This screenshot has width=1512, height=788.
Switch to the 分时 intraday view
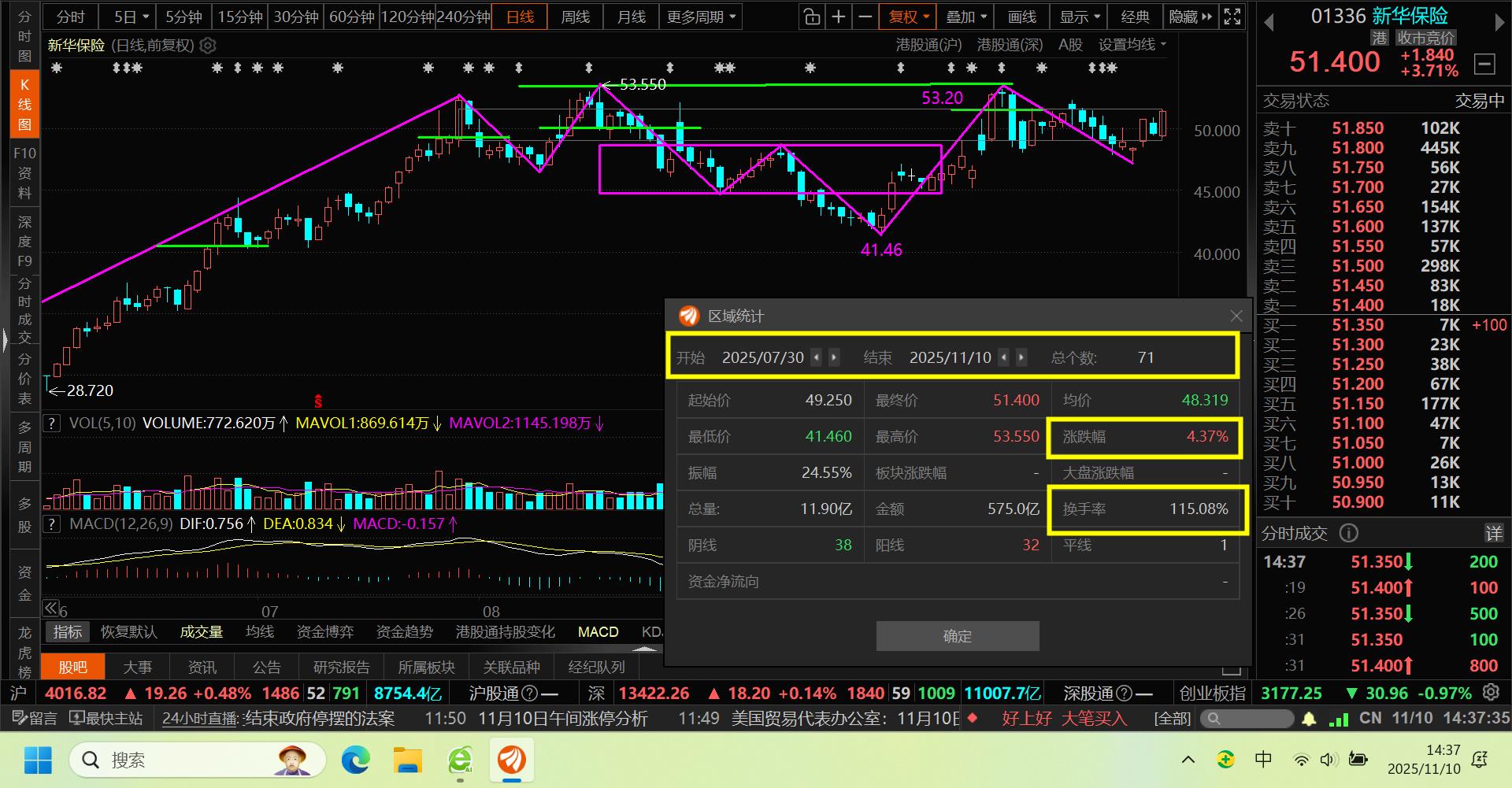coord(71,17)
